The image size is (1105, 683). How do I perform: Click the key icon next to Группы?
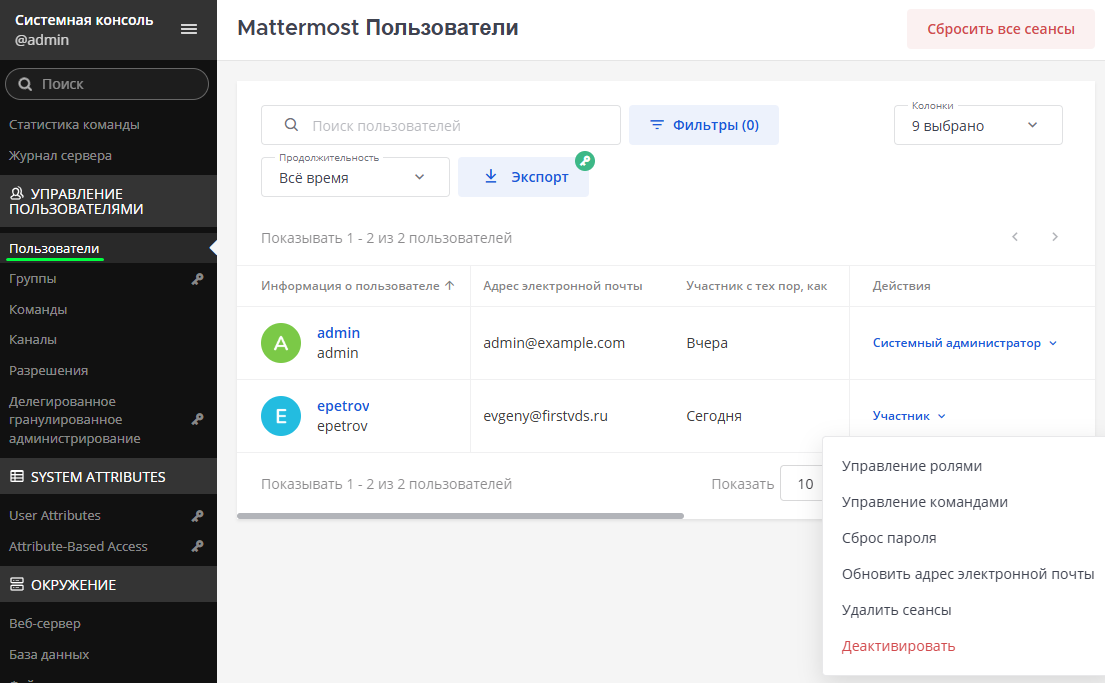[x=198, y=278]
